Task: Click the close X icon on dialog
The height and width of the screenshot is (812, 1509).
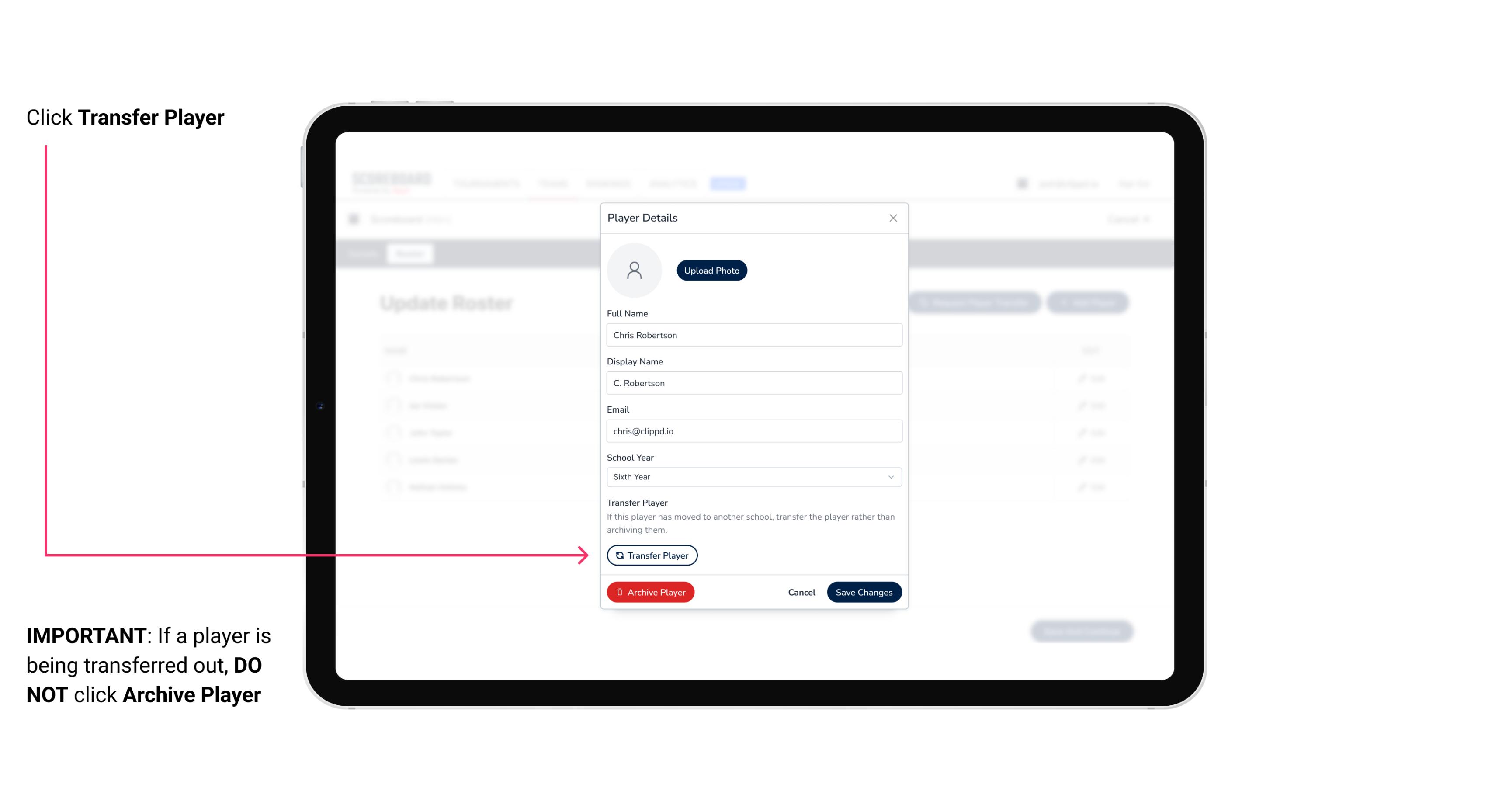Action: [893, 218]
